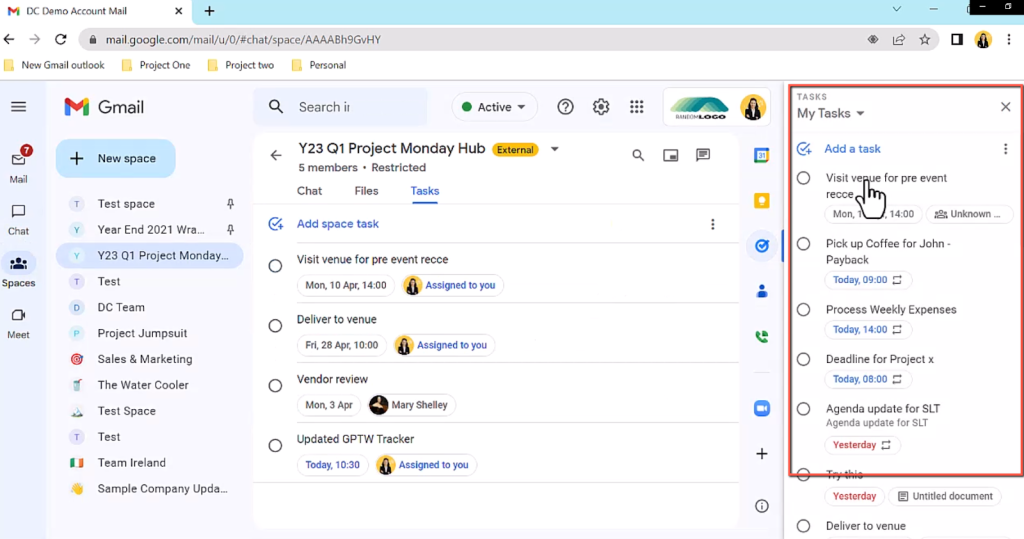Toggle Google Tasks side panel icon

pos(761,246)
